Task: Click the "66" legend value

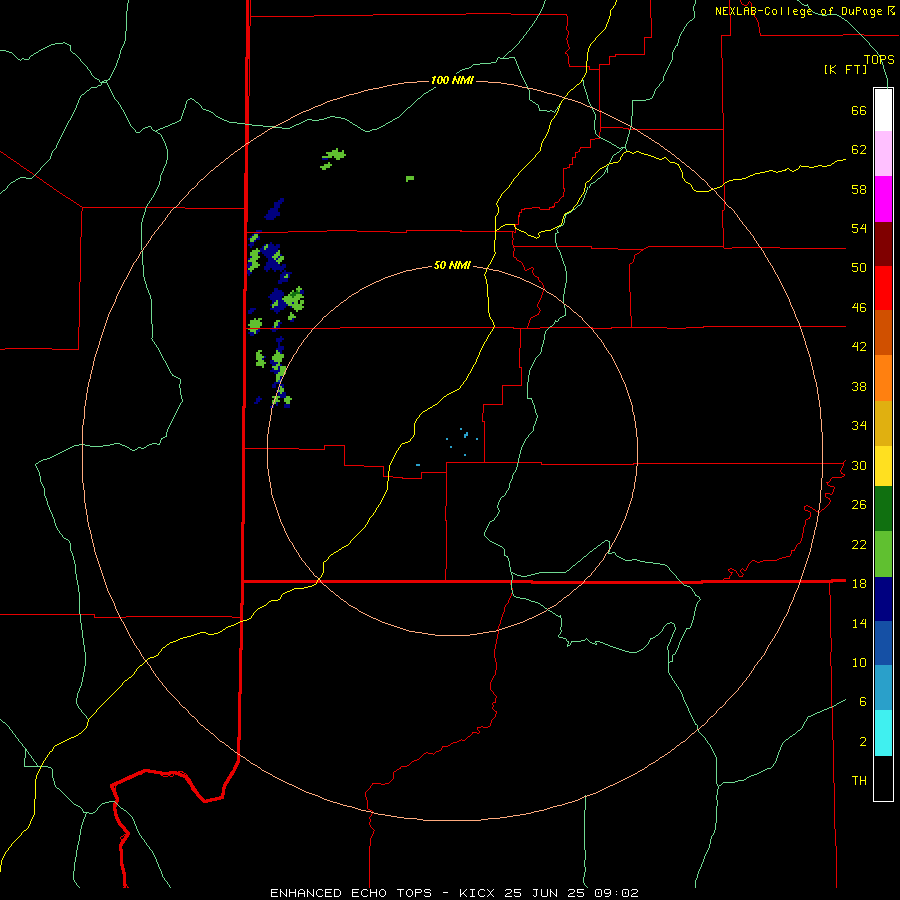Action: coord(859,110)
